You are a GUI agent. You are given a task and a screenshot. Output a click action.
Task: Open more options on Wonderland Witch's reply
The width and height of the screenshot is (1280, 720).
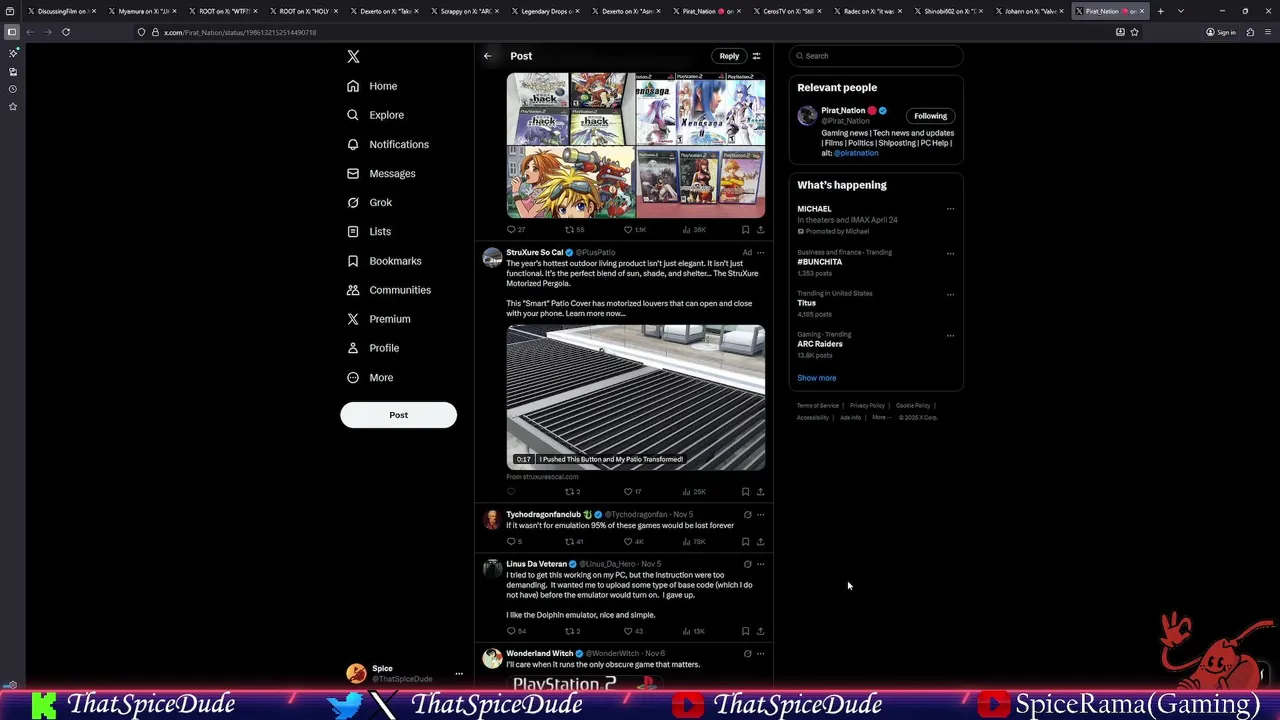coord(760,654)
